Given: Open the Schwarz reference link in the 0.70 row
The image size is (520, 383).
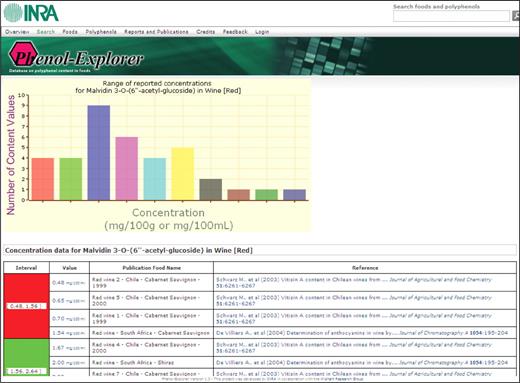Looking at the screenshot, I should tap(354, 318).
